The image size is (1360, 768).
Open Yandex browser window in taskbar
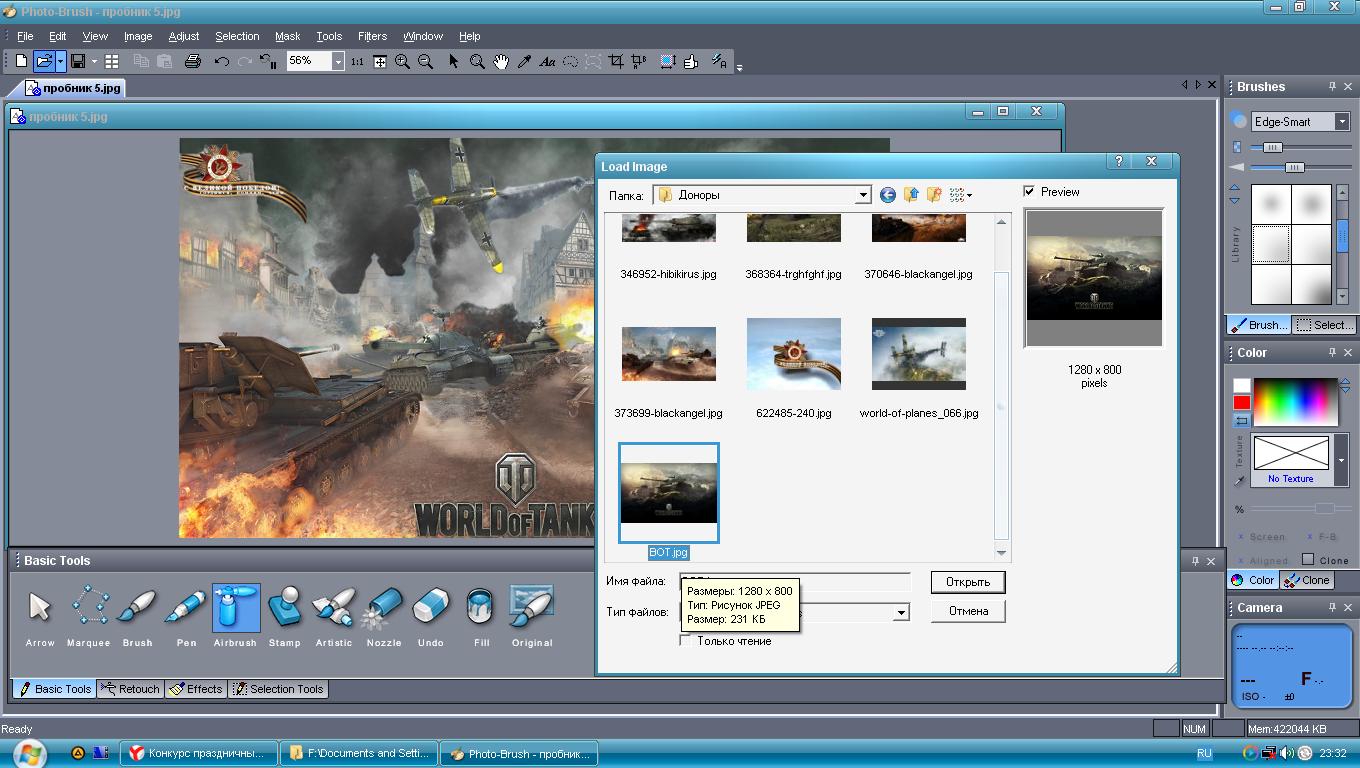[x=198, y=753]
